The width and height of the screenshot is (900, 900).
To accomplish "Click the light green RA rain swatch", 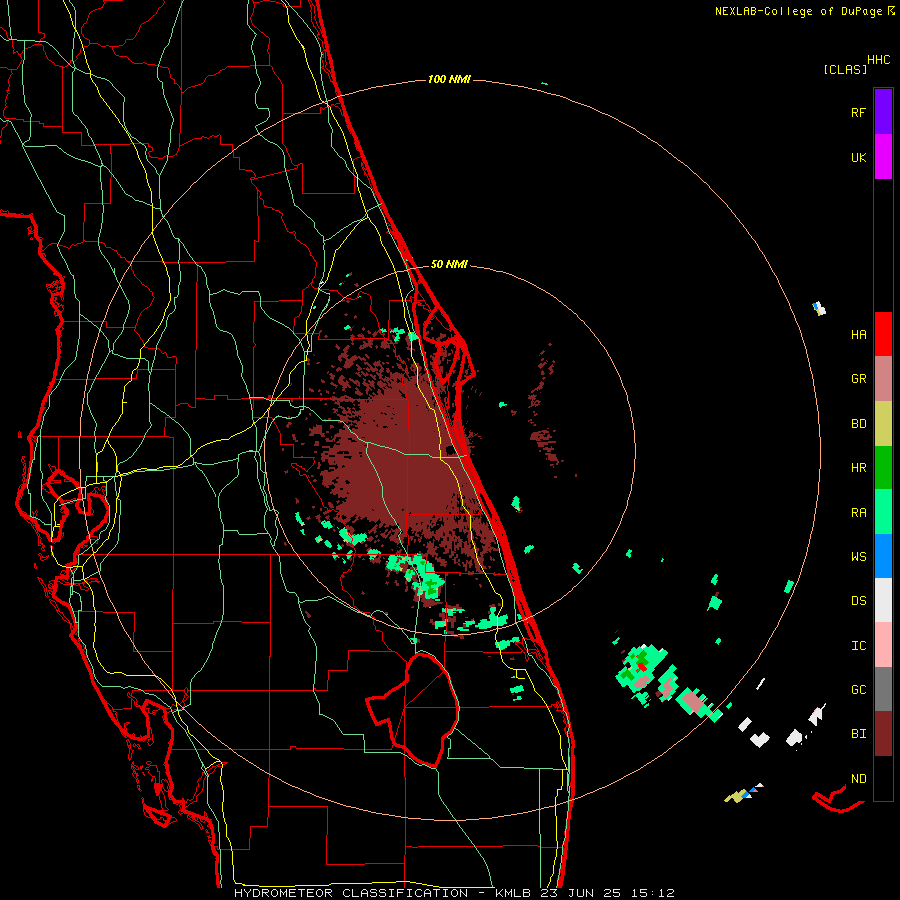I will [x=883, y=512].
